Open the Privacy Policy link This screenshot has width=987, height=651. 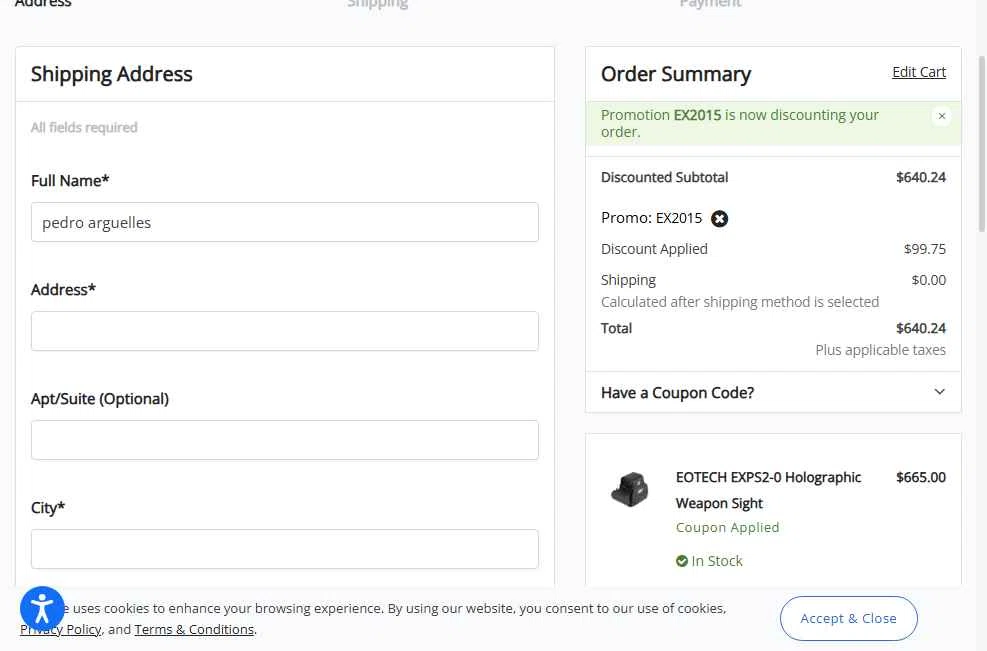[60, 629]
